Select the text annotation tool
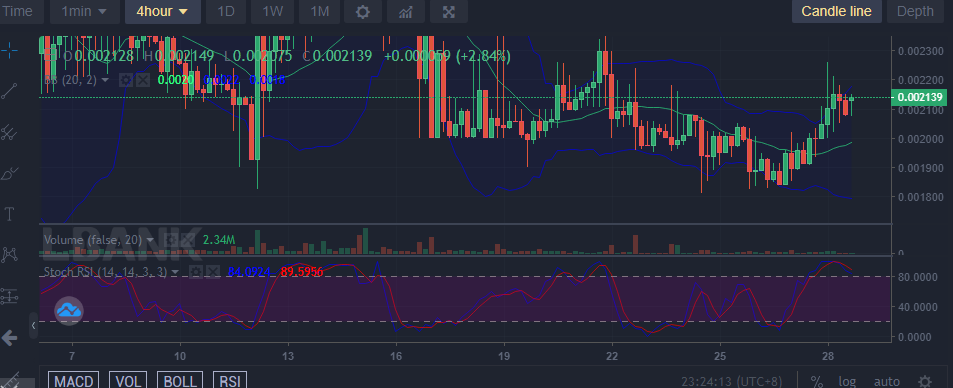The image size is (953, 388). (9, 213)
